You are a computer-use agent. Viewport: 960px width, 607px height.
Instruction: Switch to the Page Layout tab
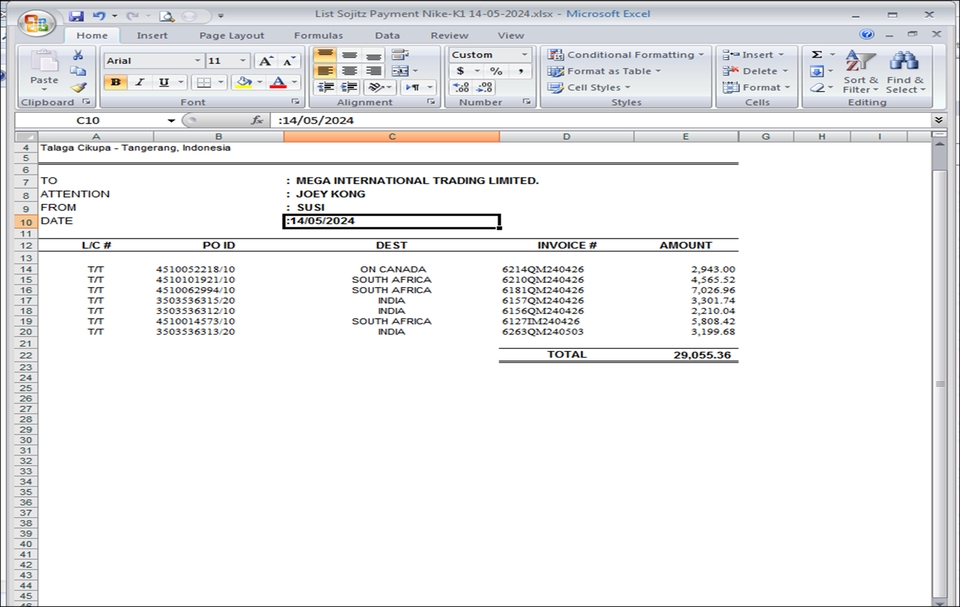[231, 36]
